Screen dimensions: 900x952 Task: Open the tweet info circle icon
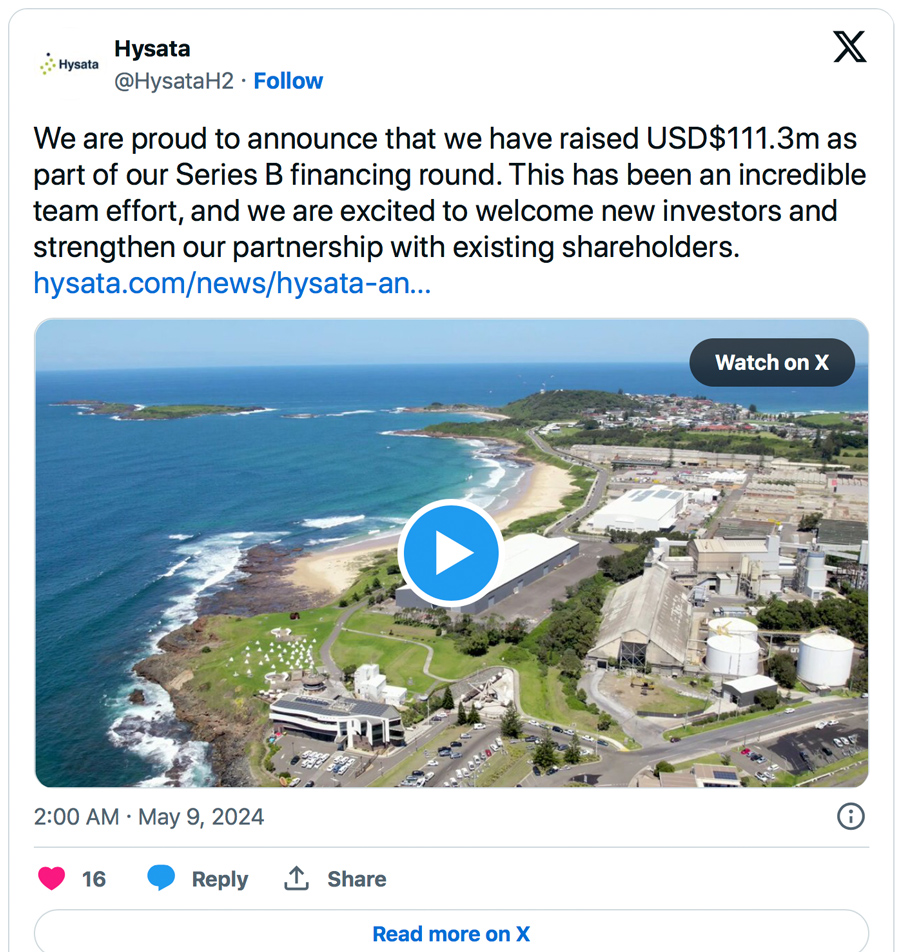coord(850,816)
